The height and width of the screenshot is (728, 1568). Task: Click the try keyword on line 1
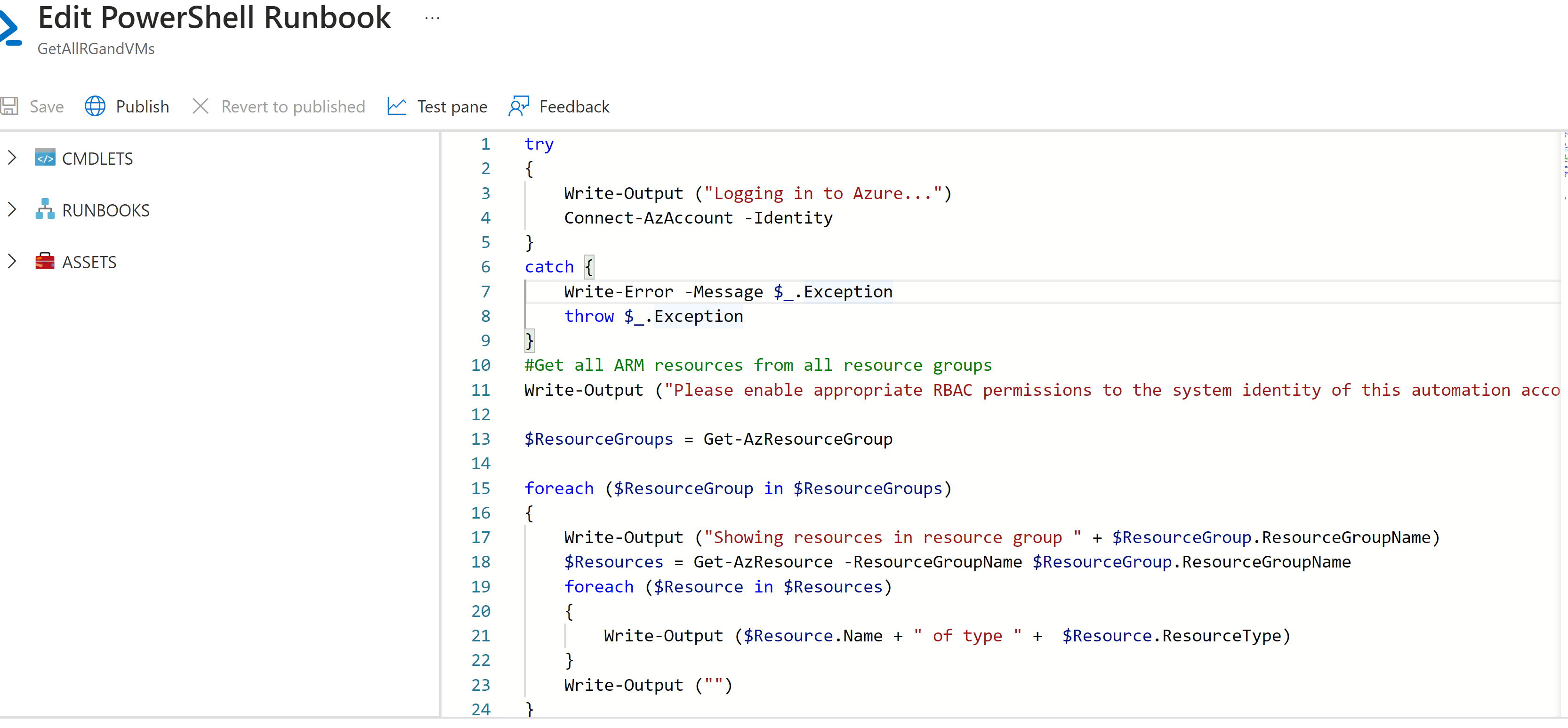coord(539,144)
